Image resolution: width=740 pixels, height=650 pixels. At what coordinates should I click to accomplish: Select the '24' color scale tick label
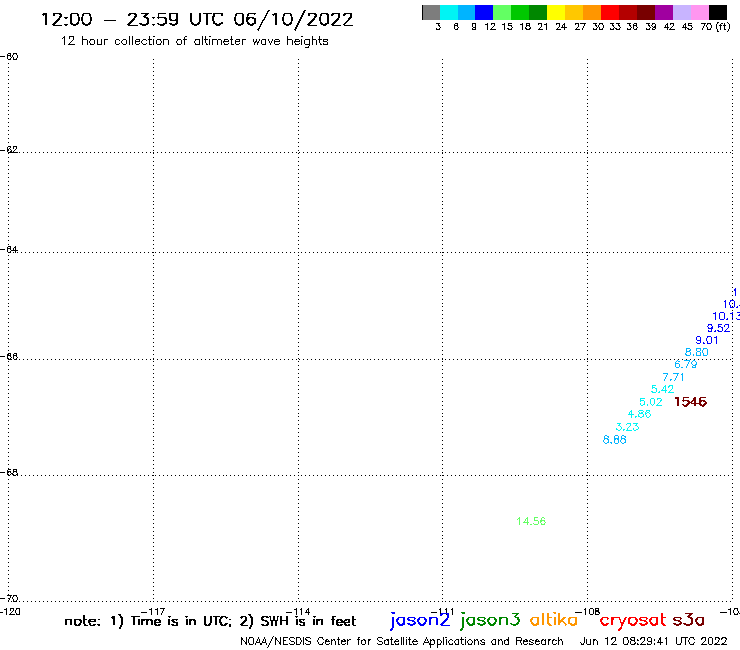click(561, 27)
